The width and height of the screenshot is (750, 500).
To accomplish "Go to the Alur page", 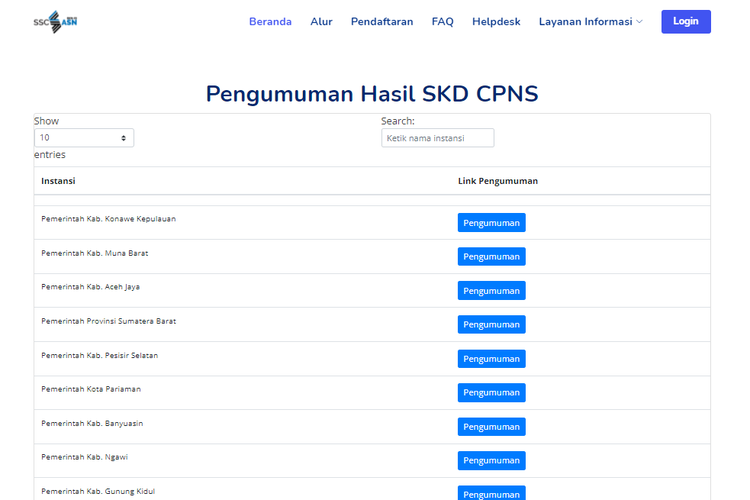I will click(321, 21).
